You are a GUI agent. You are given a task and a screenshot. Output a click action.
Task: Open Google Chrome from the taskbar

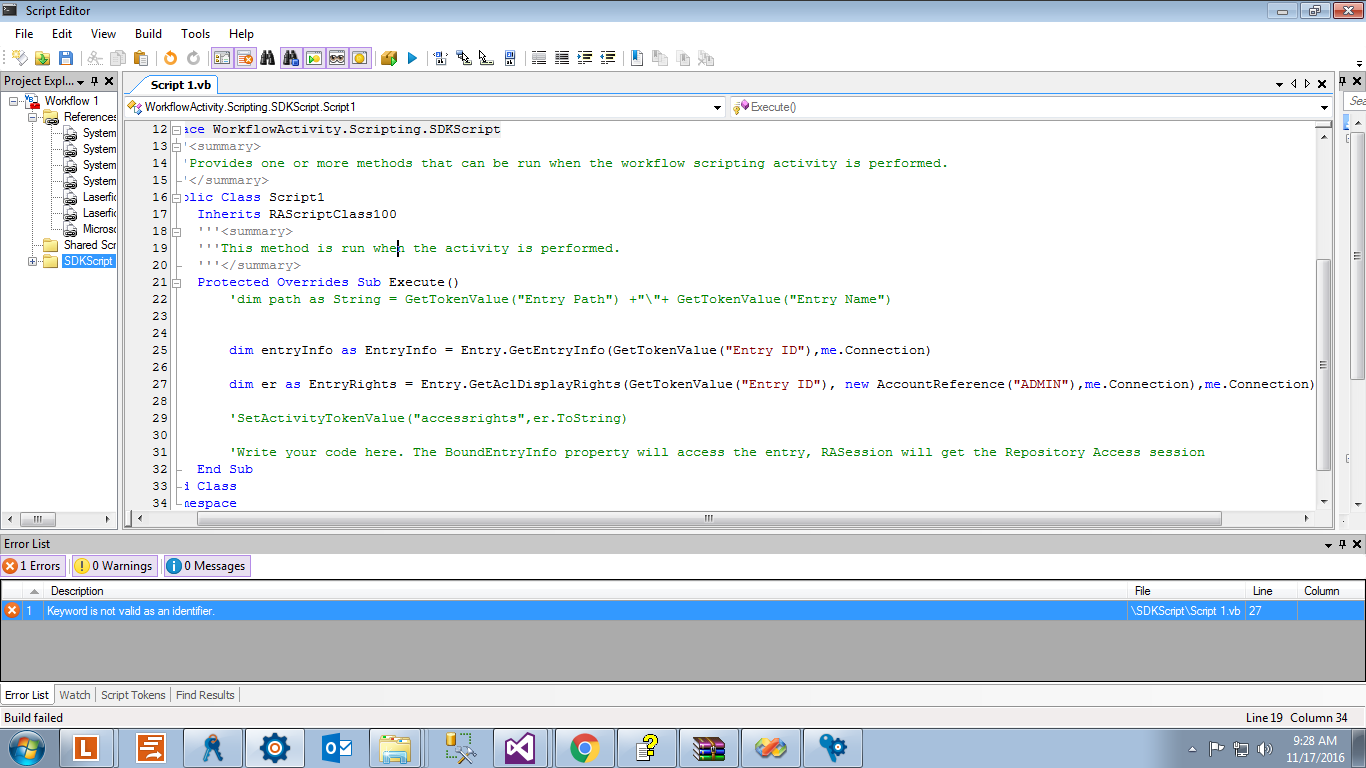point(584,748)
